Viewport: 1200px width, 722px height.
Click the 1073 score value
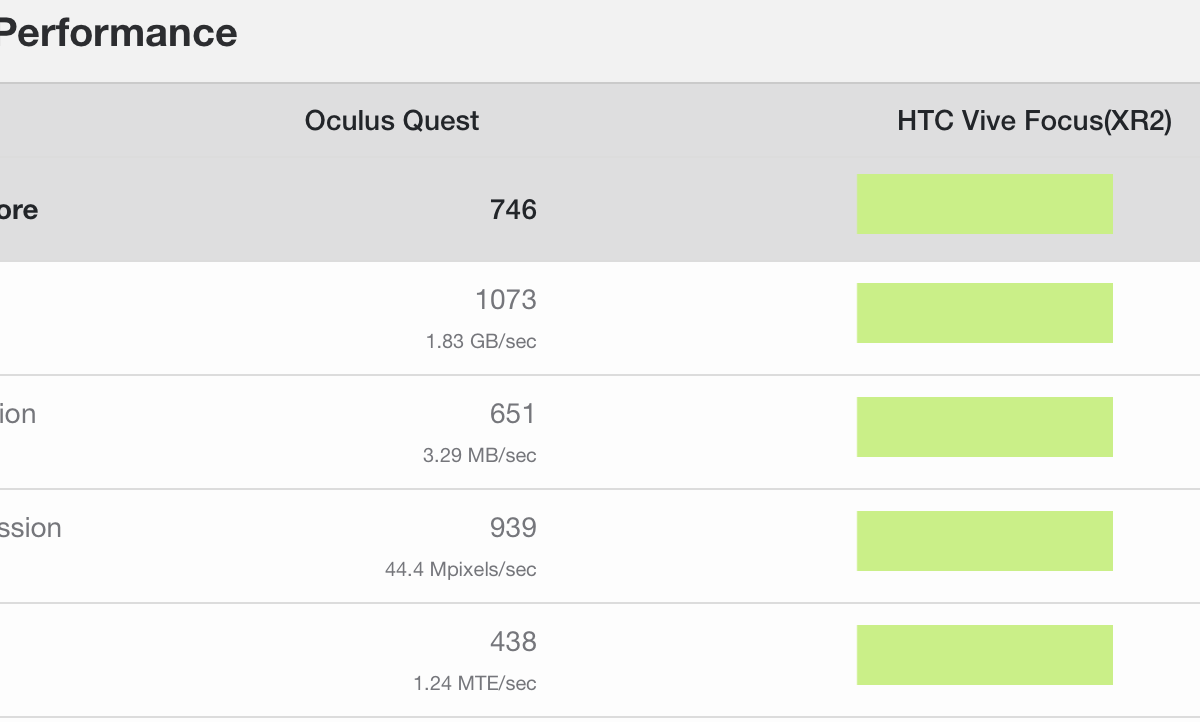tap(506, 299)
